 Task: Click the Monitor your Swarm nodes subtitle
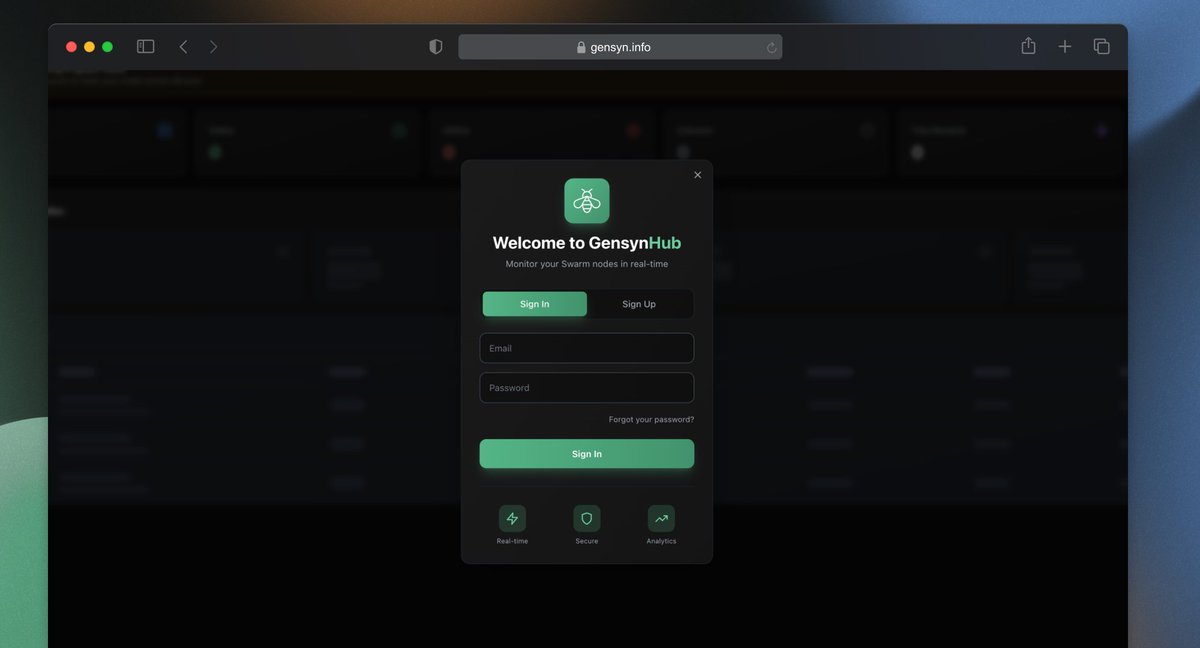[x=587, y=264]
